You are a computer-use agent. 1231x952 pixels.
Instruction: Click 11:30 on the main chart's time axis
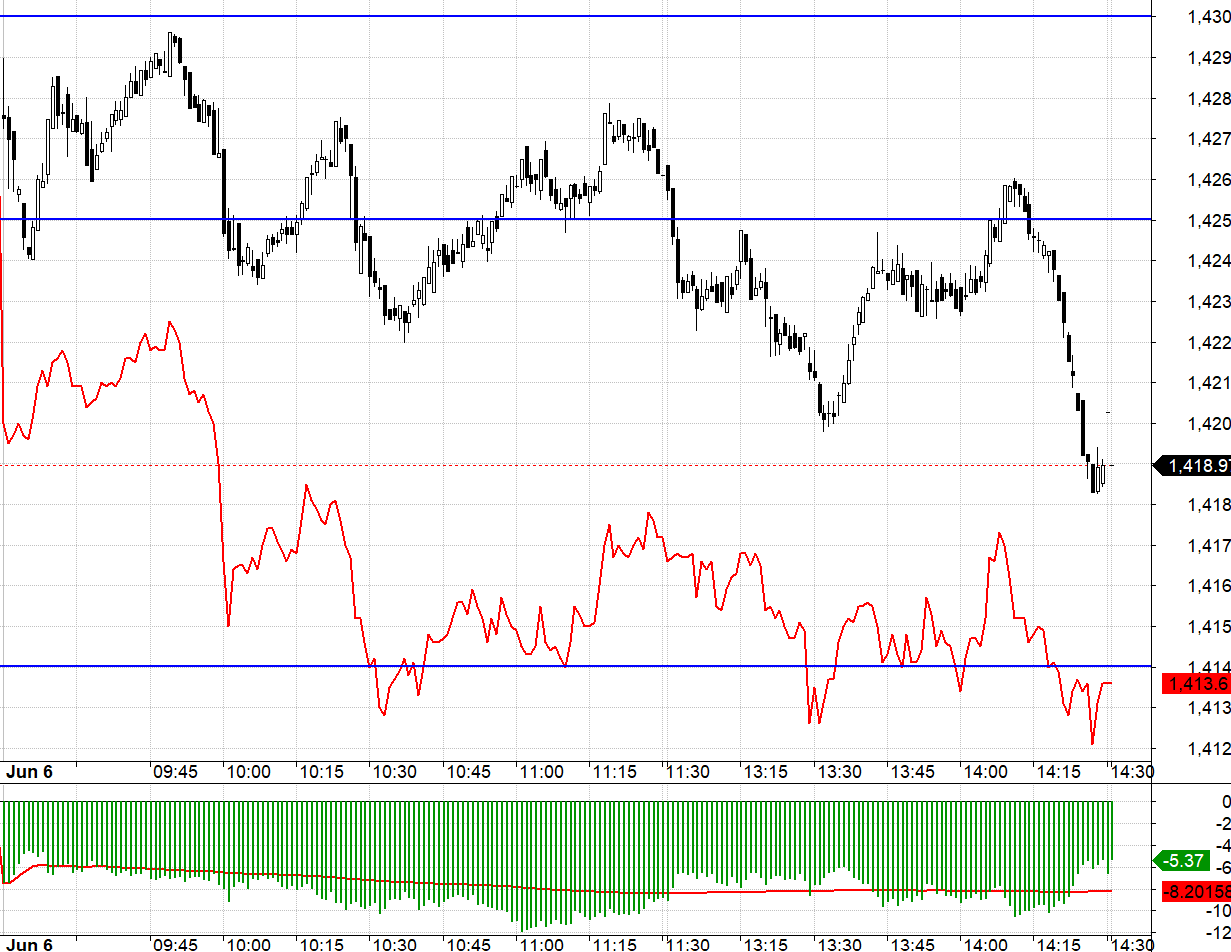point(687,771)
